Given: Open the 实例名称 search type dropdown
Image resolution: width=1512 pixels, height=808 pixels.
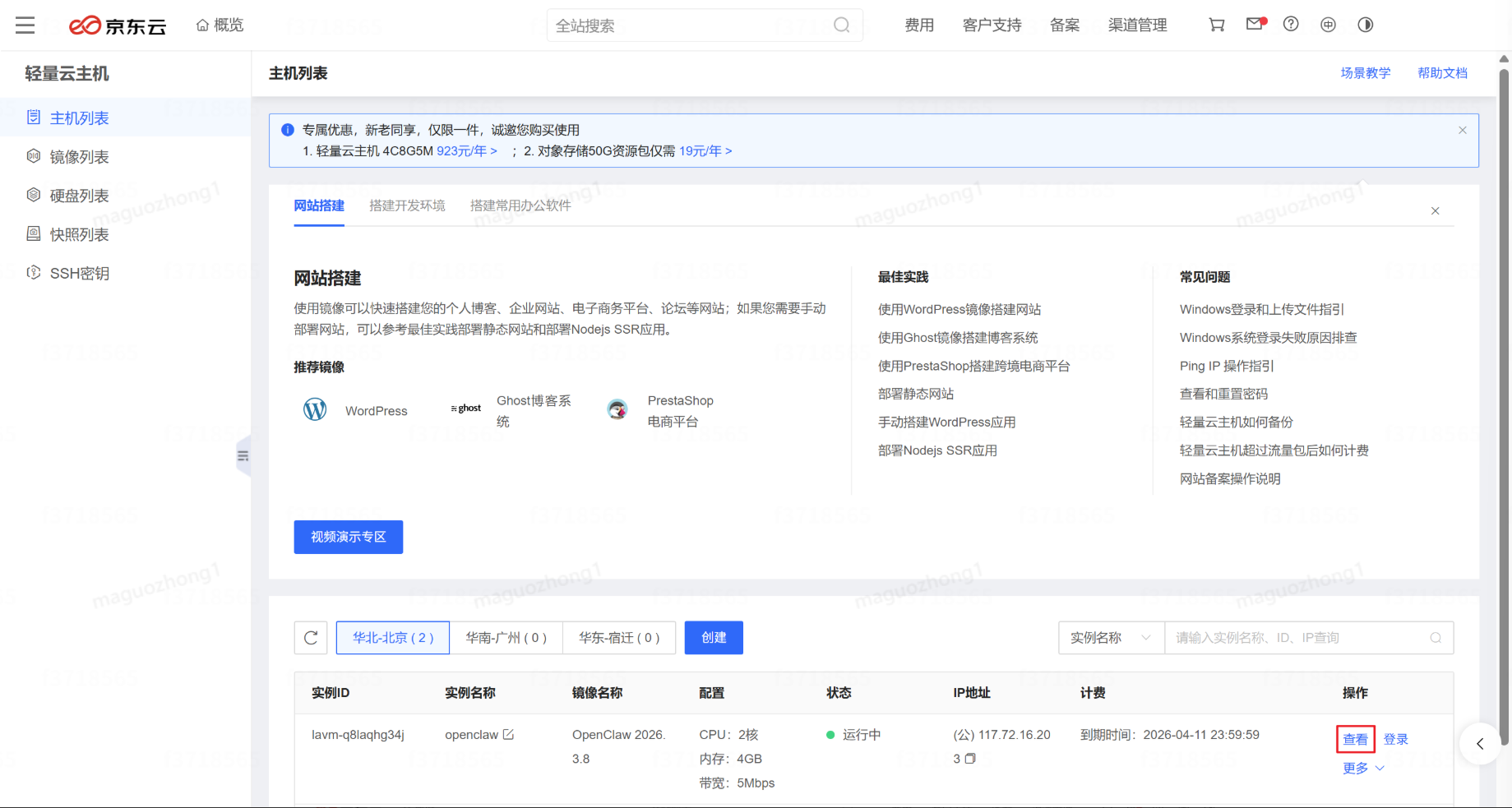Looking at the screenshot, I should 1111,638.
